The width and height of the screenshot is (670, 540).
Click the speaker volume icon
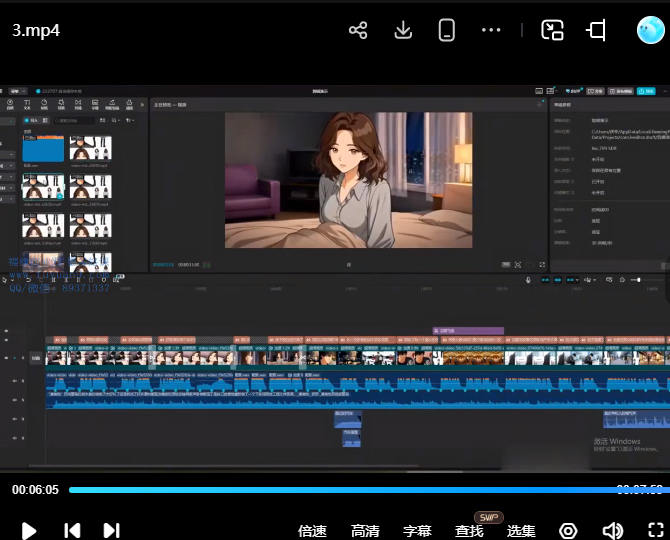pos(613,531)
